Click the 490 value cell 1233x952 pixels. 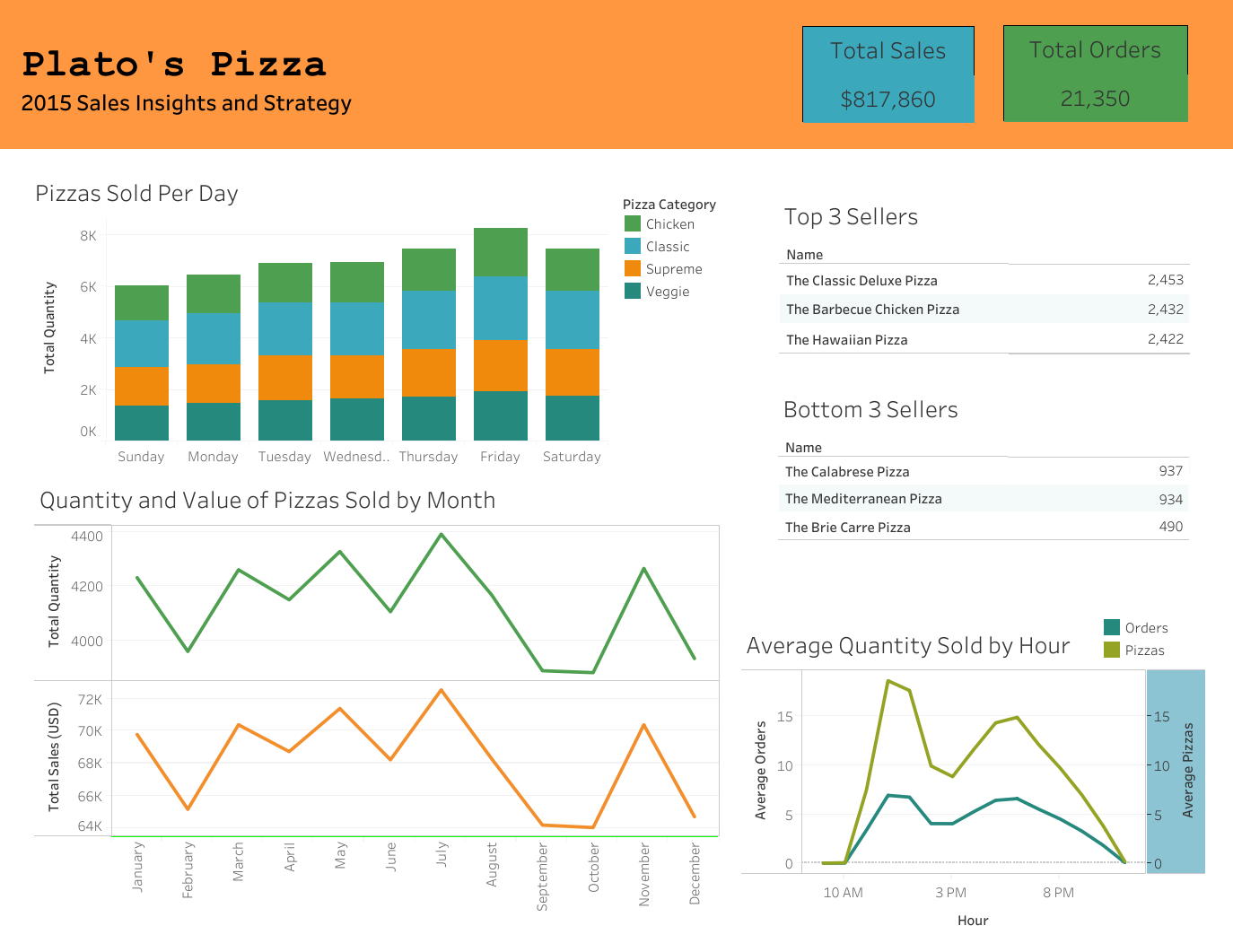click(1170, 527)
